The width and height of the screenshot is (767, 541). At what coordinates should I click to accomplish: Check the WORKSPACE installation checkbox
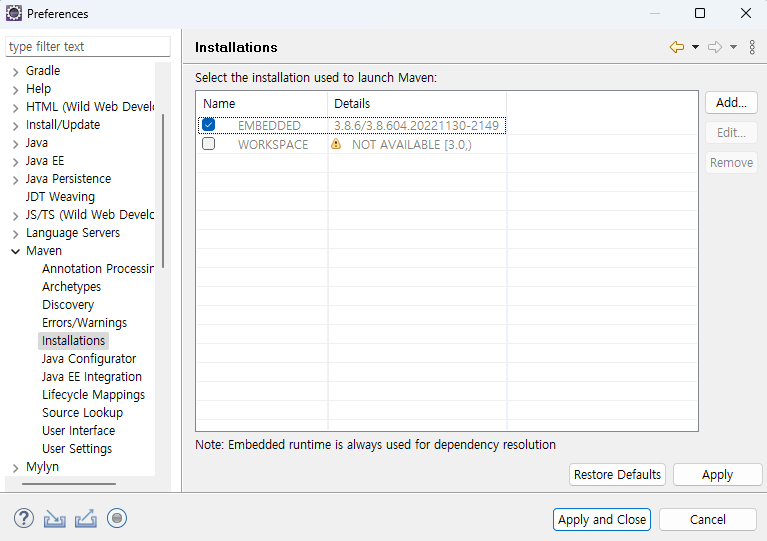click(x=208, y=144)
